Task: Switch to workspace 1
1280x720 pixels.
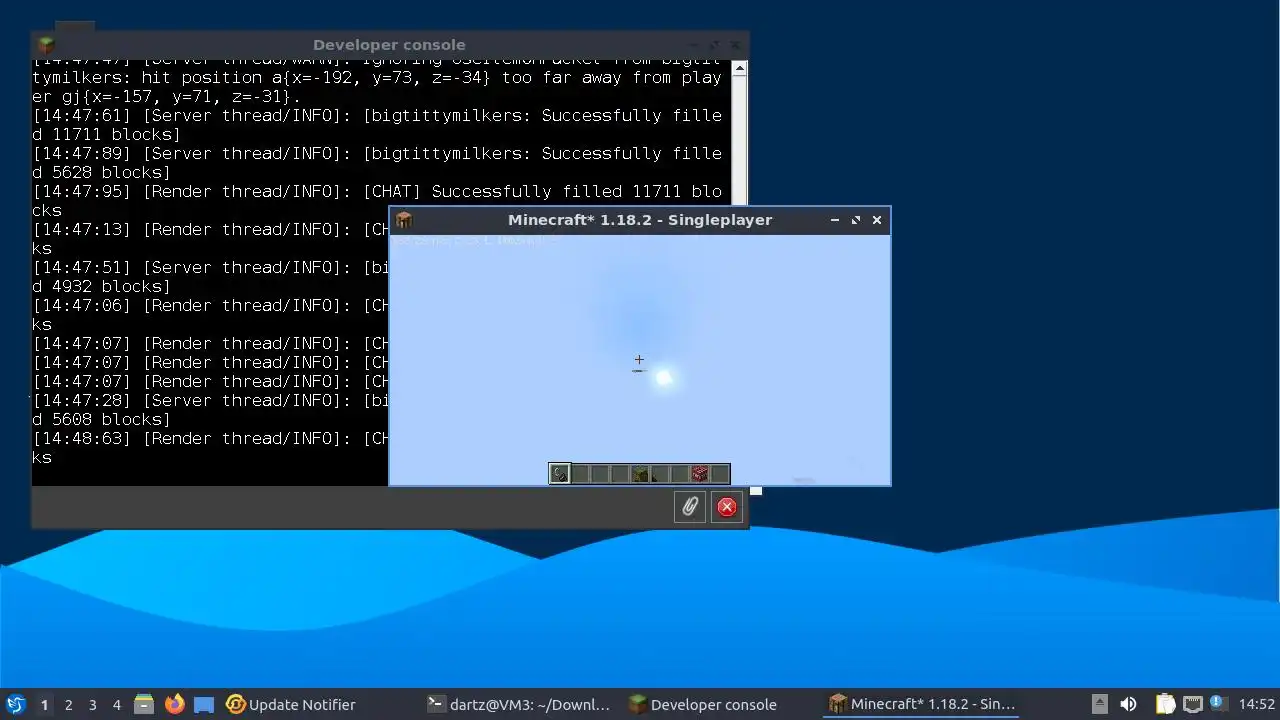Action: click(44, 704)
